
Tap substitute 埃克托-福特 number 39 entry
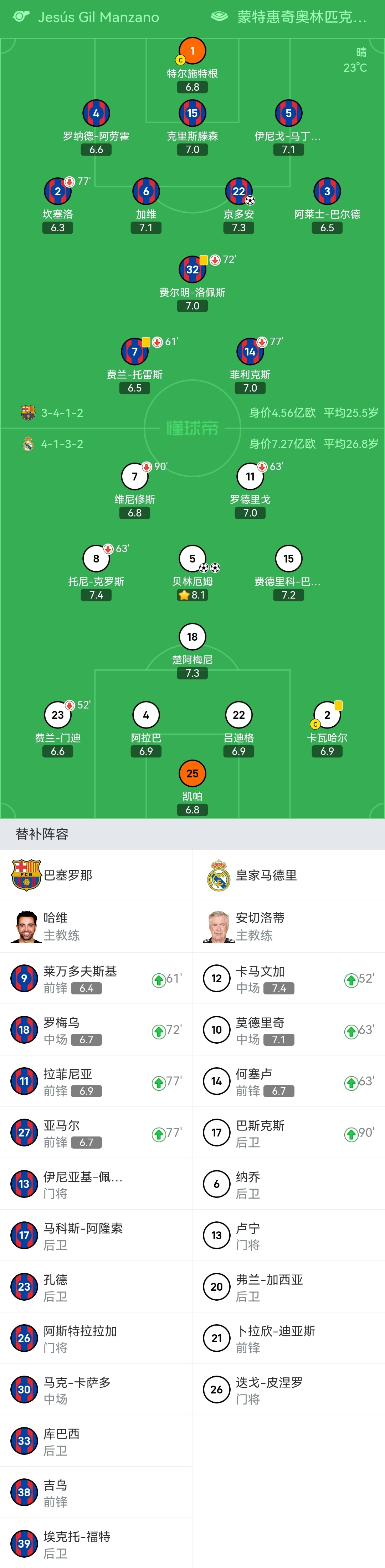tap(96, 1544)
